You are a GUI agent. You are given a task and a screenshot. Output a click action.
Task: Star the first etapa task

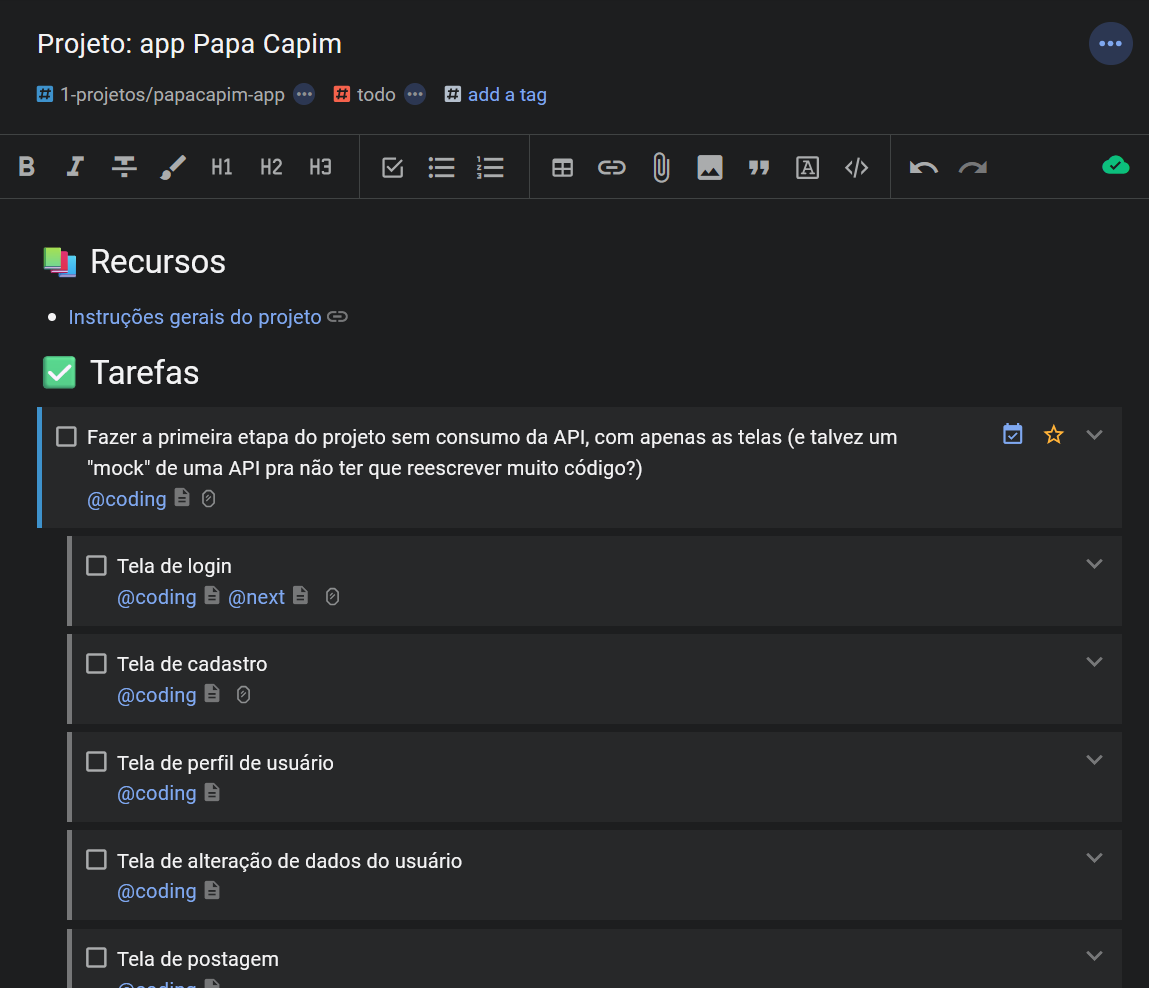(1054, 435)
